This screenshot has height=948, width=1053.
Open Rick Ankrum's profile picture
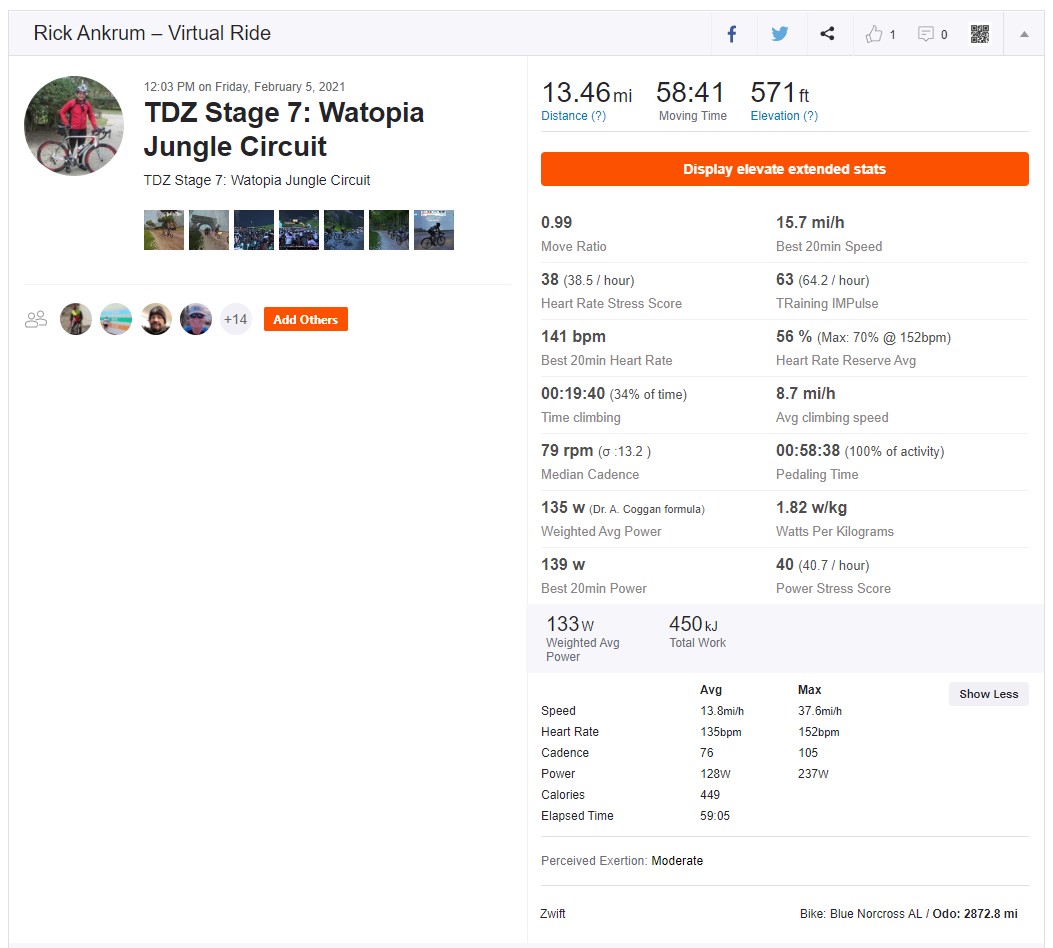(x=74, y=126)
